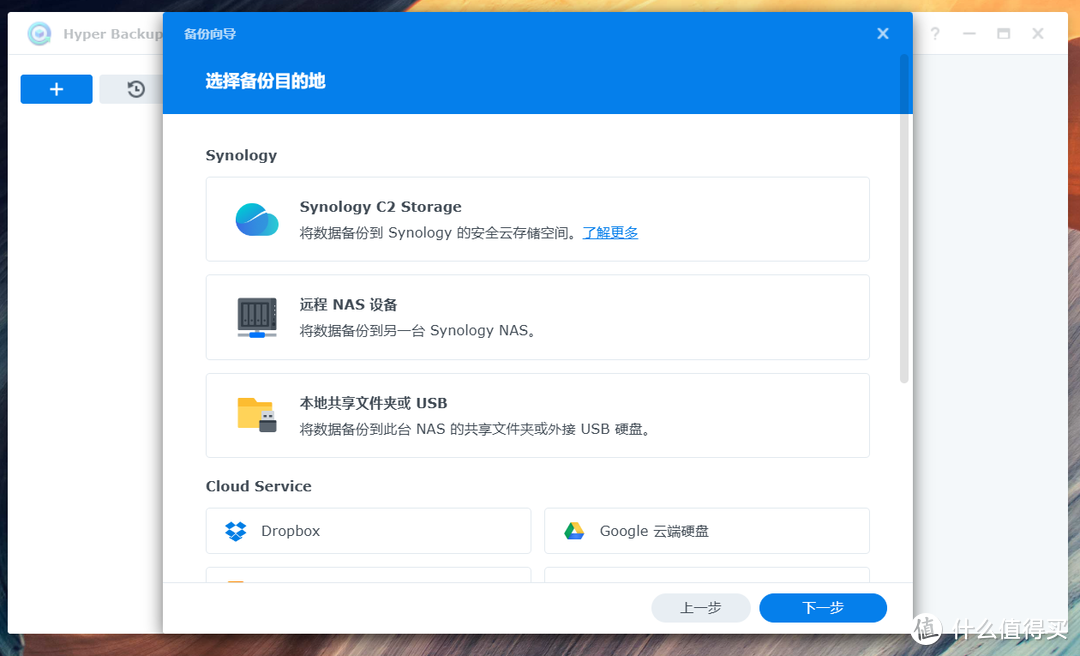
Task: Select the 远程 NAS 设备 destination card
Action: [x=537, y=316]
